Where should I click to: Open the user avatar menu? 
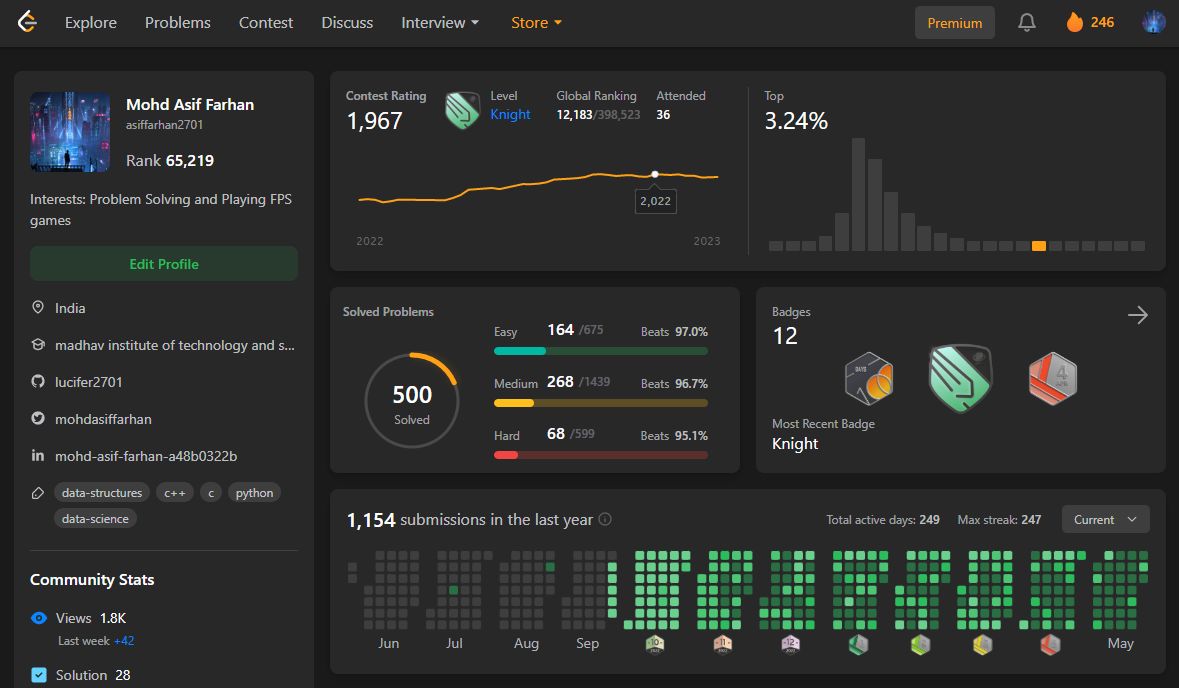tap(1153, 23)
